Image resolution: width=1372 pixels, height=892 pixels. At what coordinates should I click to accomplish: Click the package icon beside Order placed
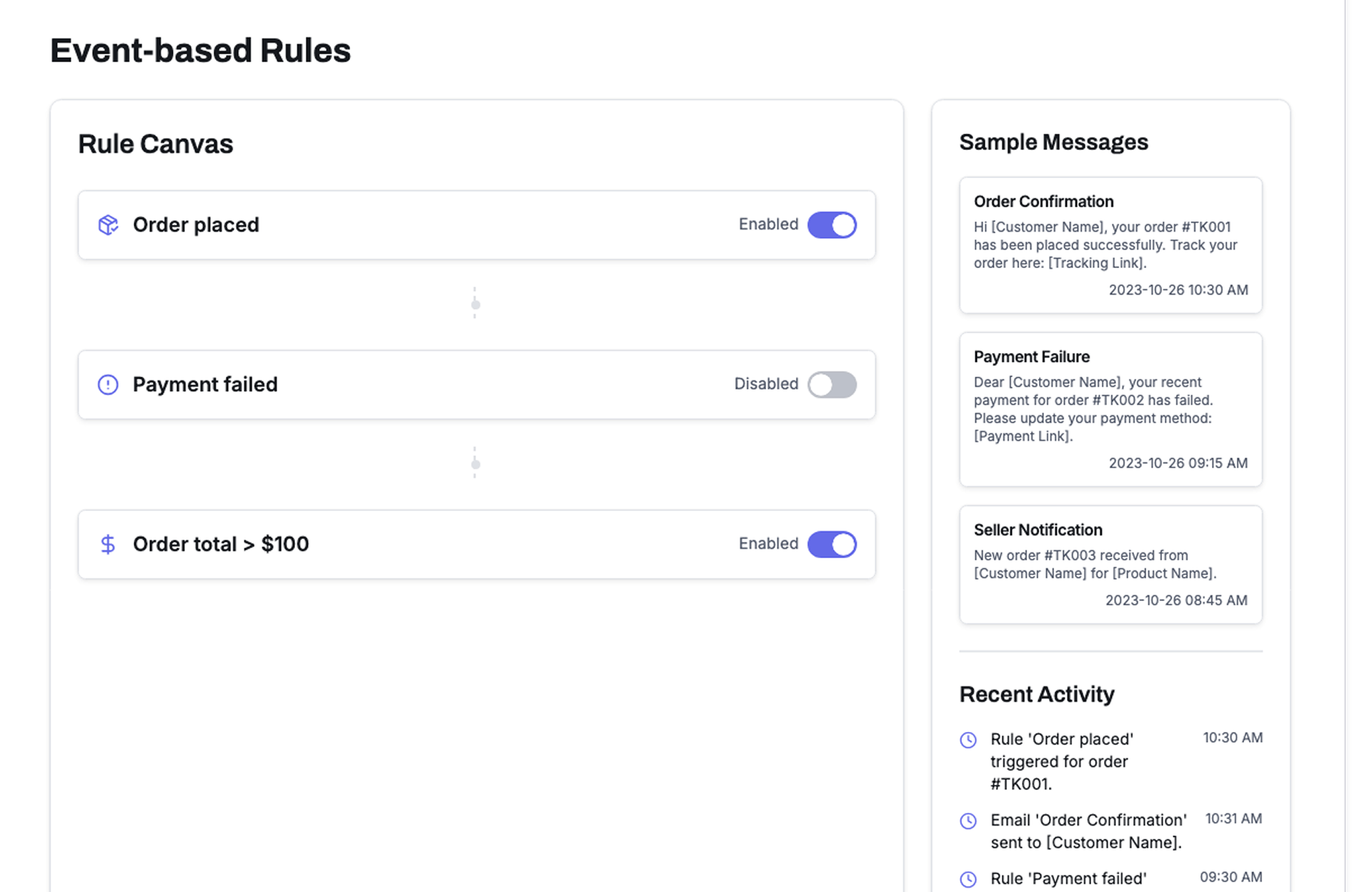(x=108, y=225)
